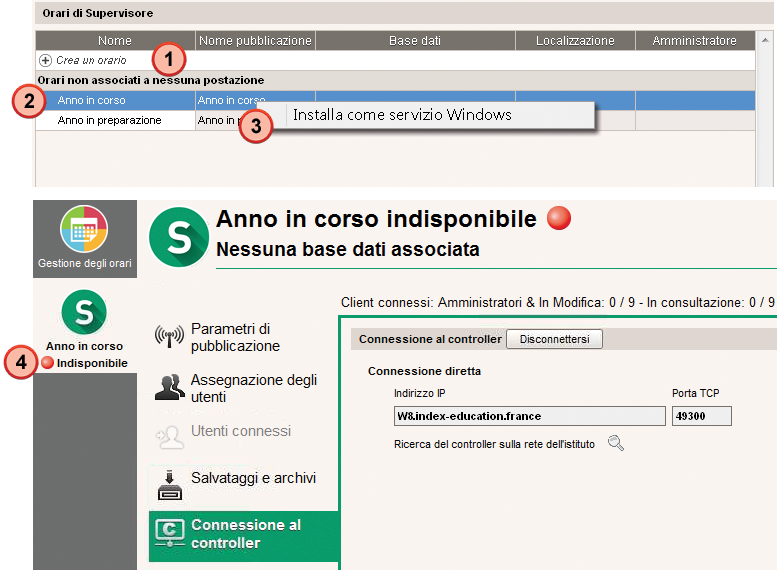Select Anno in corso row name cell
The height and width of the screenshot is (572, 778).
click(116, 100)
